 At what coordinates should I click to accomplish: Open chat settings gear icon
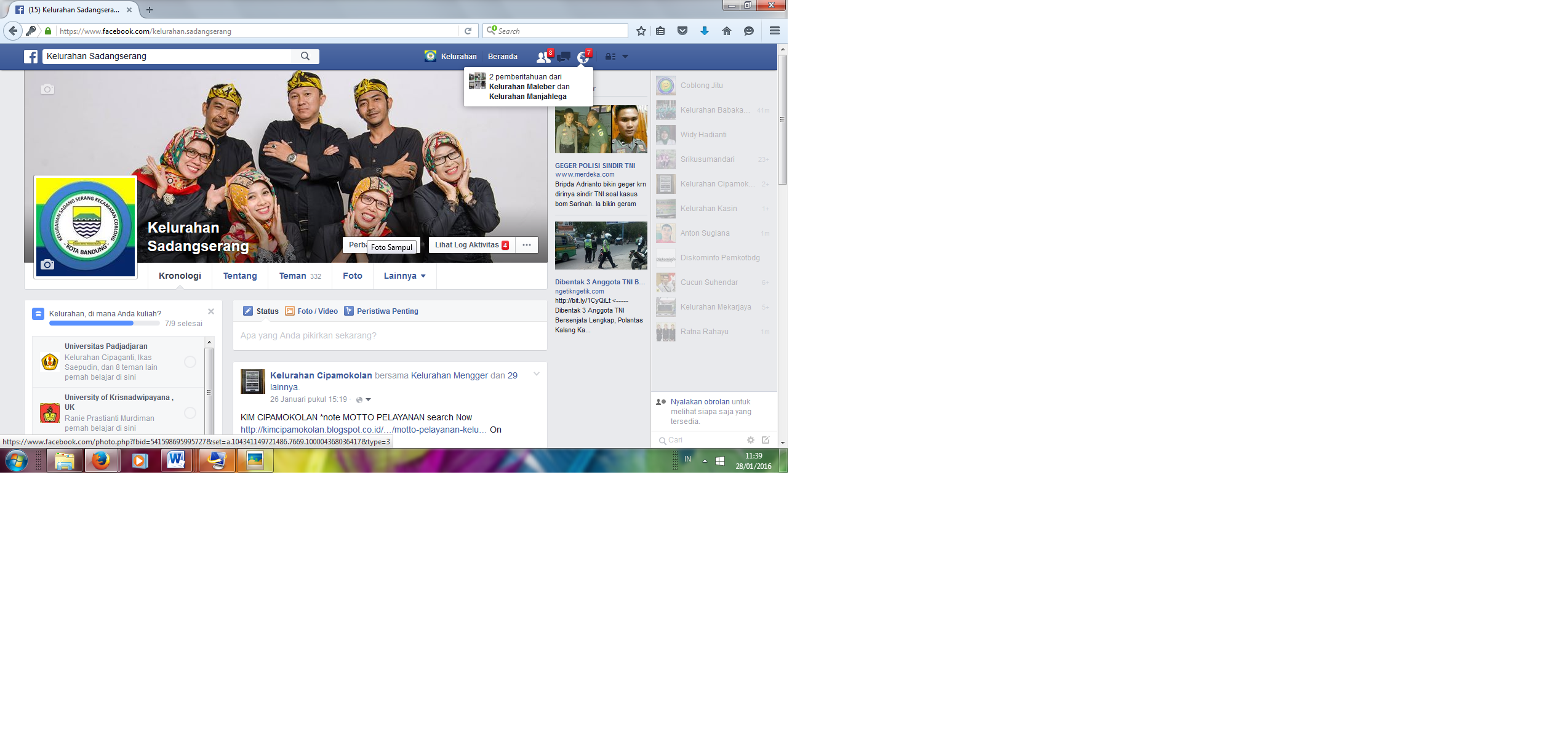pyautogui.click(x=751, y=440)
